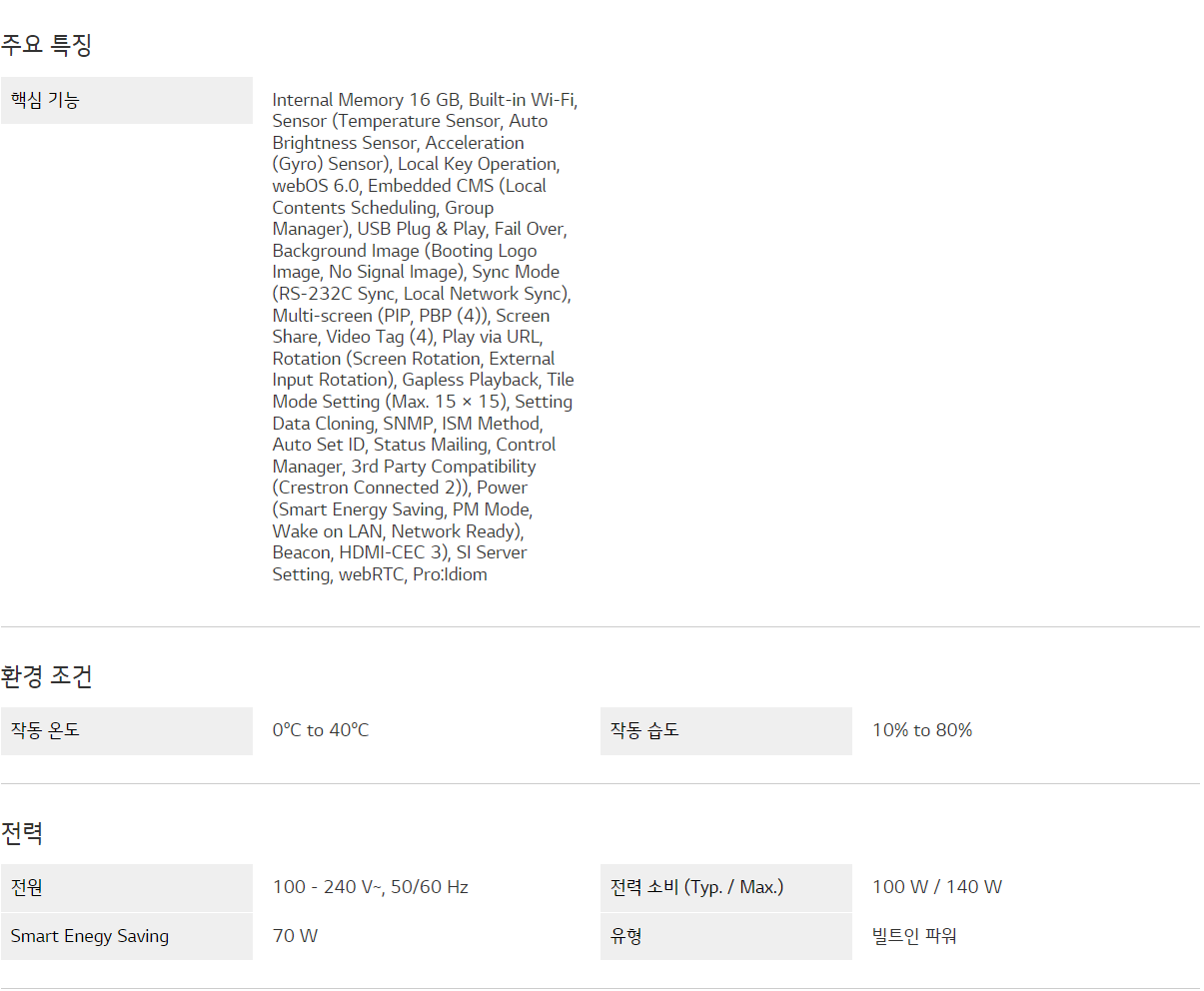Select the 전력 소비 (Typ. / Max.) label

point(696,887)
